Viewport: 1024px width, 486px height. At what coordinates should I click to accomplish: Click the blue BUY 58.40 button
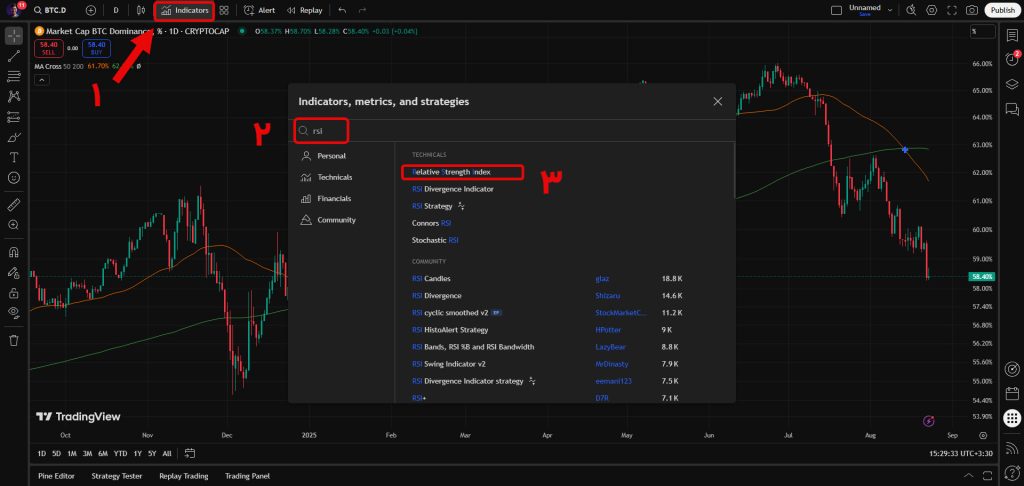(97, 48)
